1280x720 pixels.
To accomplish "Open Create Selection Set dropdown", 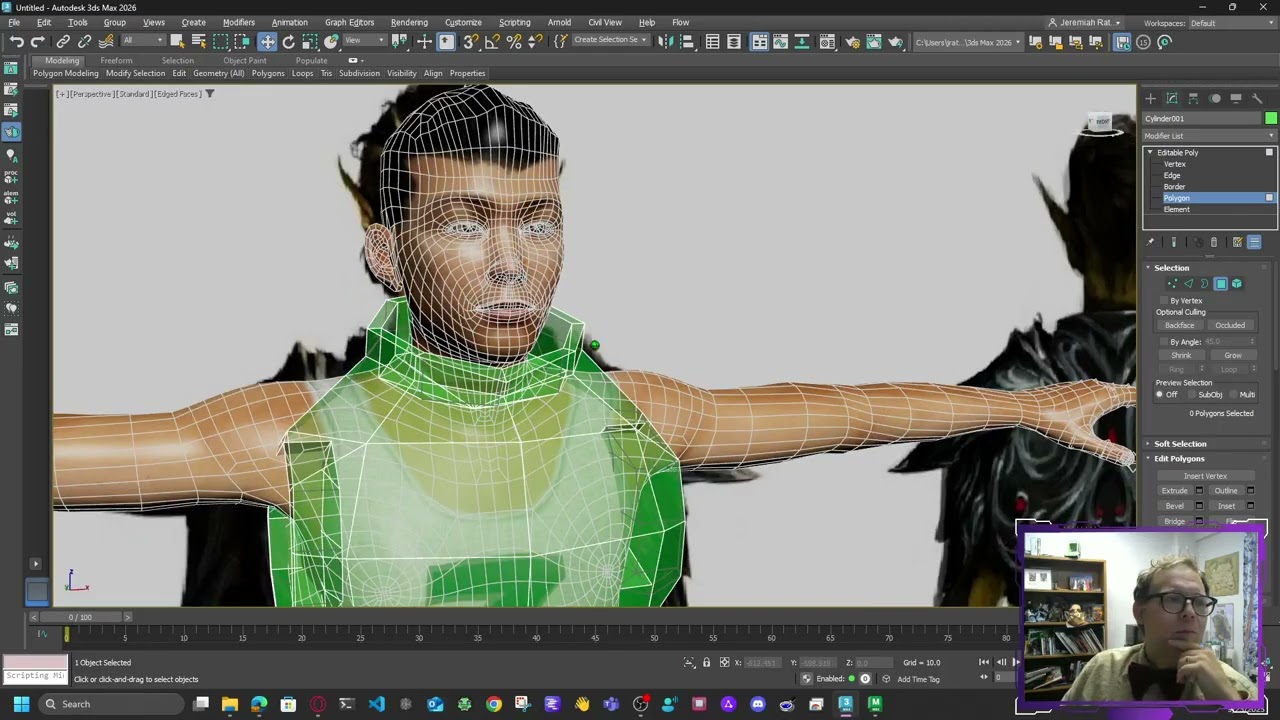I will (610, 41).
